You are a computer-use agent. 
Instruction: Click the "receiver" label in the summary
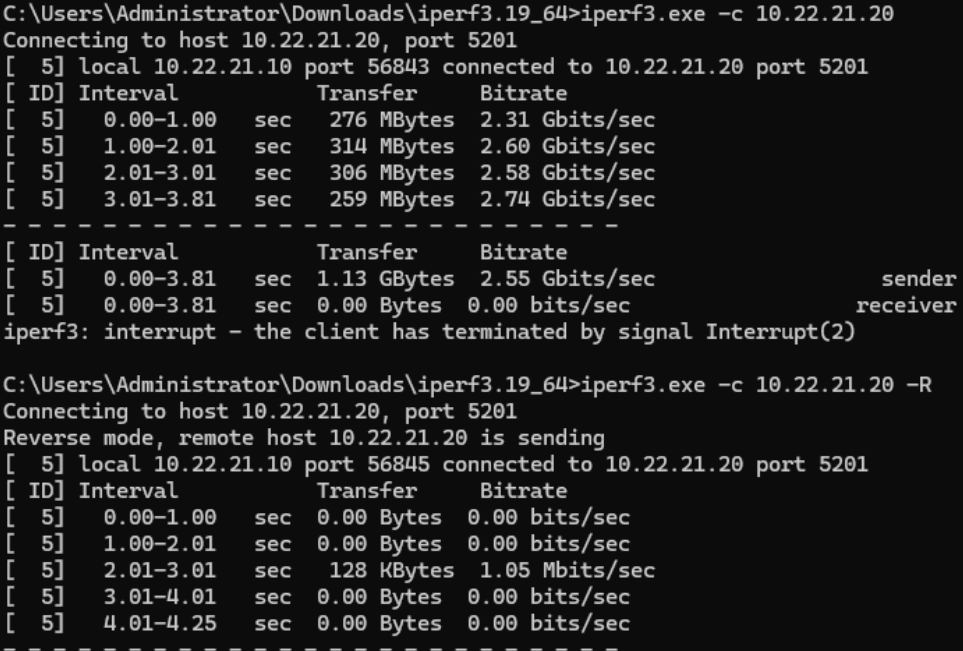905,305
